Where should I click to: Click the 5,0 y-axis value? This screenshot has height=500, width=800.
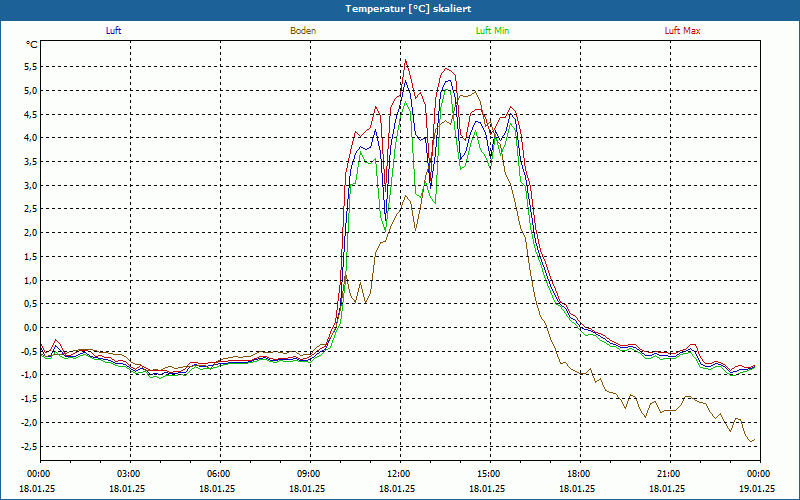[30, 90]
